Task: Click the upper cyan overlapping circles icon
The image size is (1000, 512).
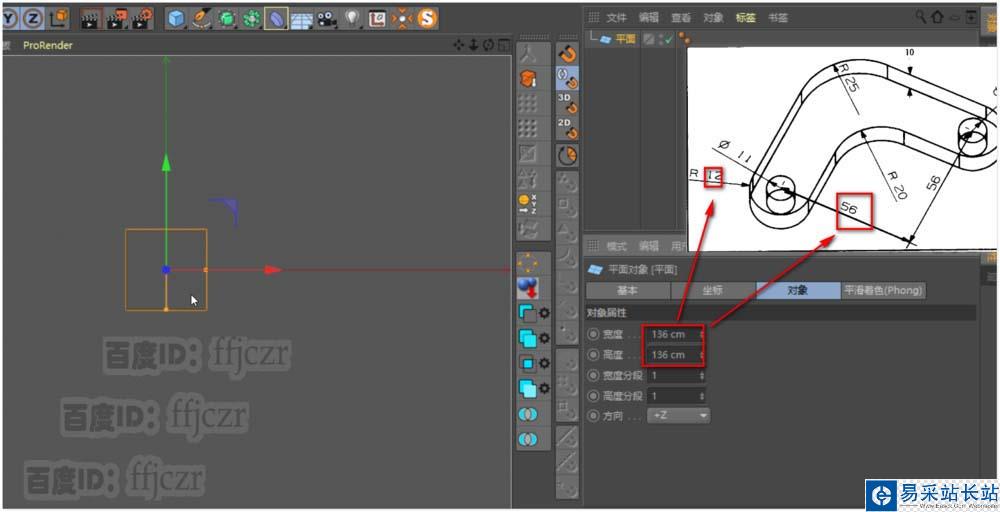Action: pos(528,414)
